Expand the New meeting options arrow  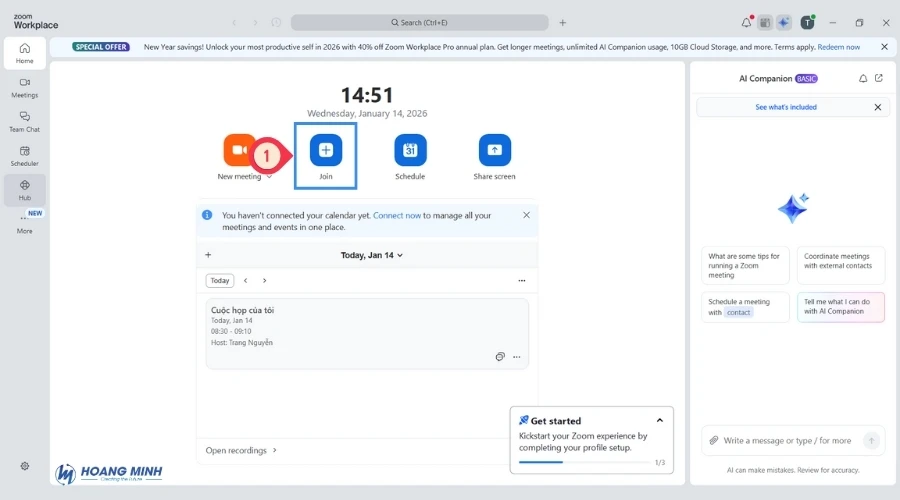coord(269,177)
